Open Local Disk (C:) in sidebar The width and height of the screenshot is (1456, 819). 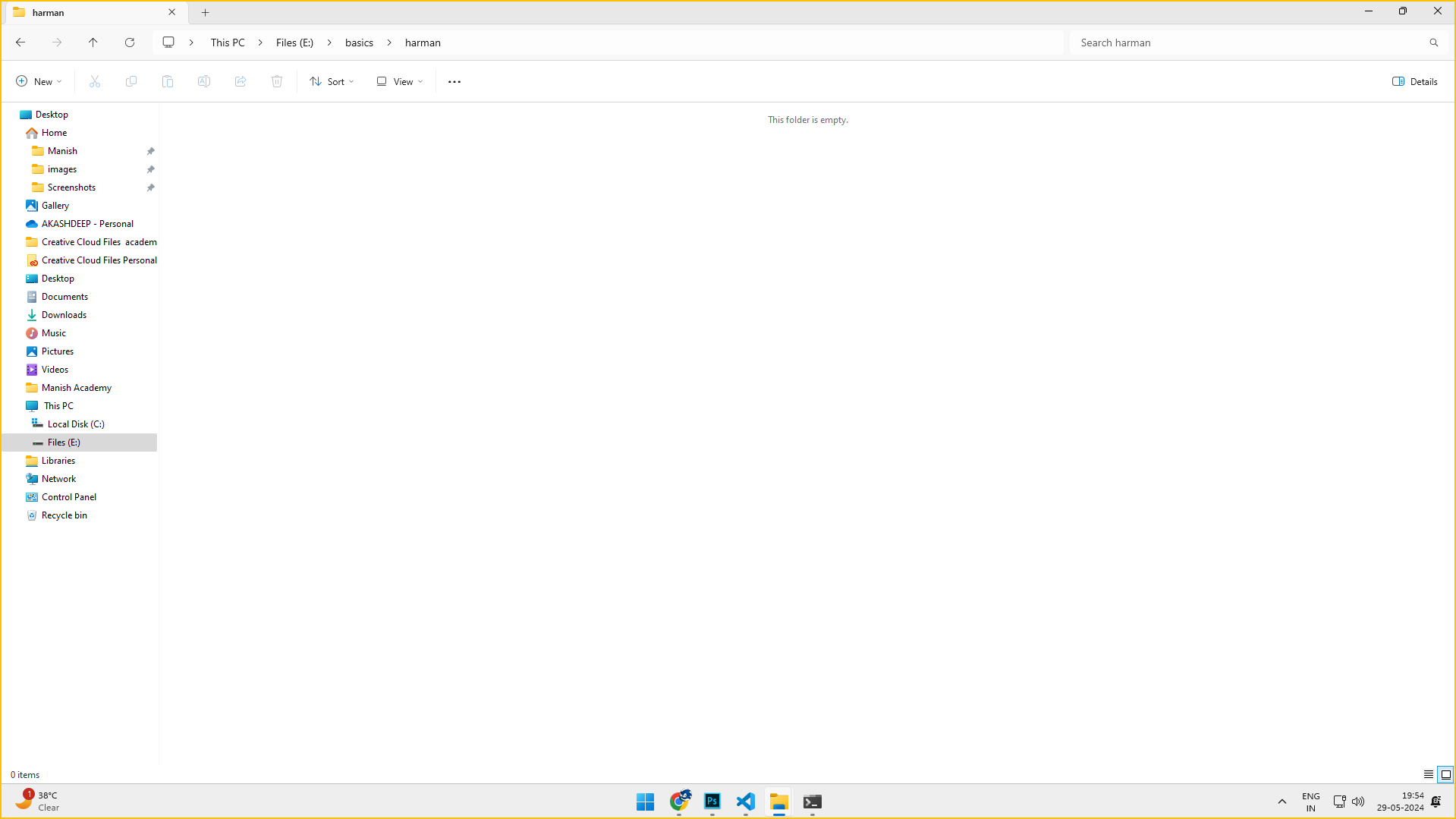(76, 424)
